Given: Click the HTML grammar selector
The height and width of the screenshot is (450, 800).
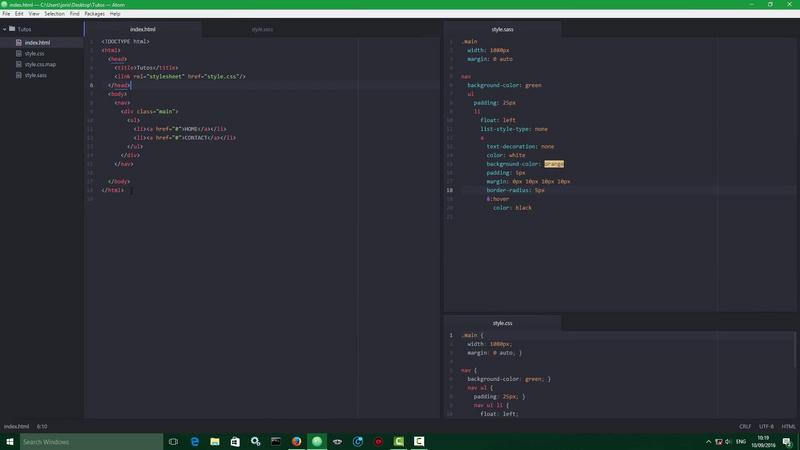Looking at the screenshot, I should [789, 427].
